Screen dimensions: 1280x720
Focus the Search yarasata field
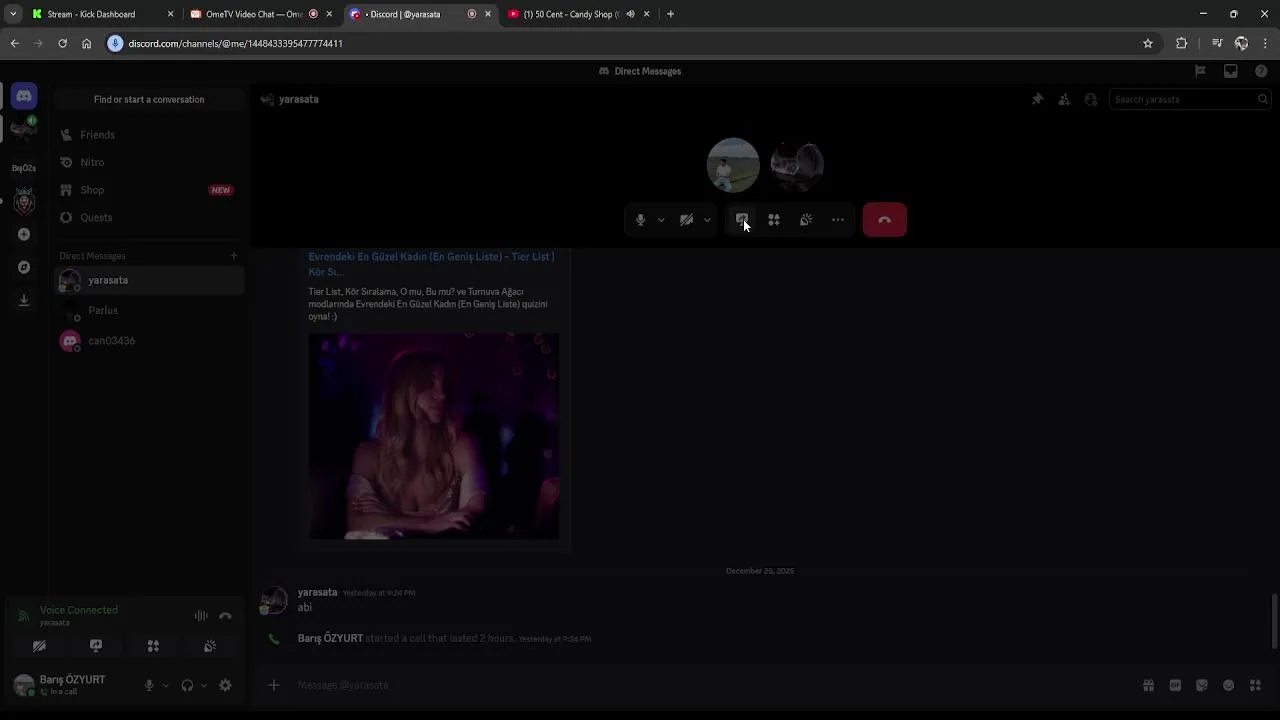1189,99
